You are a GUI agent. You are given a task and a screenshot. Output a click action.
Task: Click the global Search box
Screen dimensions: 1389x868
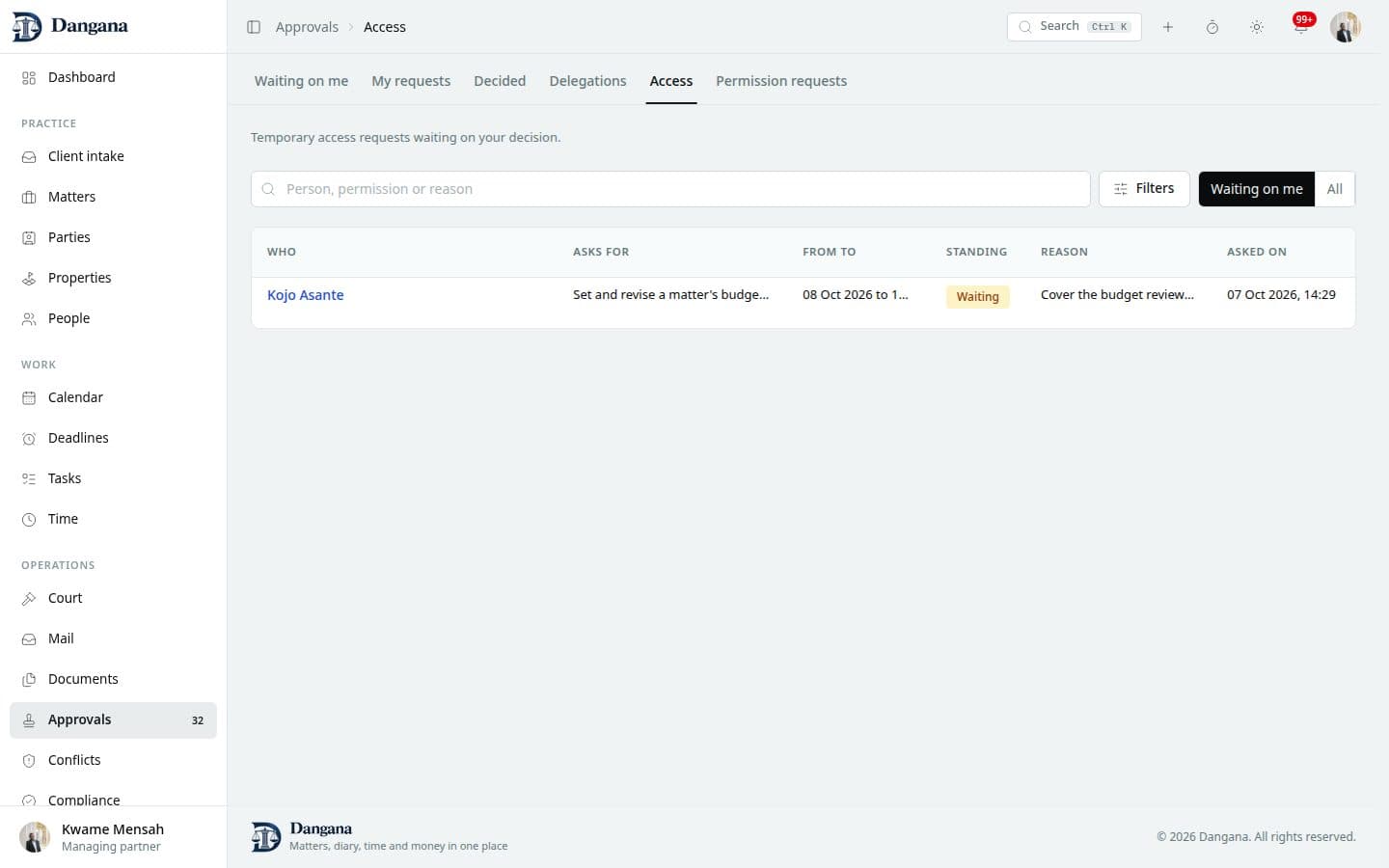pyautogui.click(x=1074, y=27)
